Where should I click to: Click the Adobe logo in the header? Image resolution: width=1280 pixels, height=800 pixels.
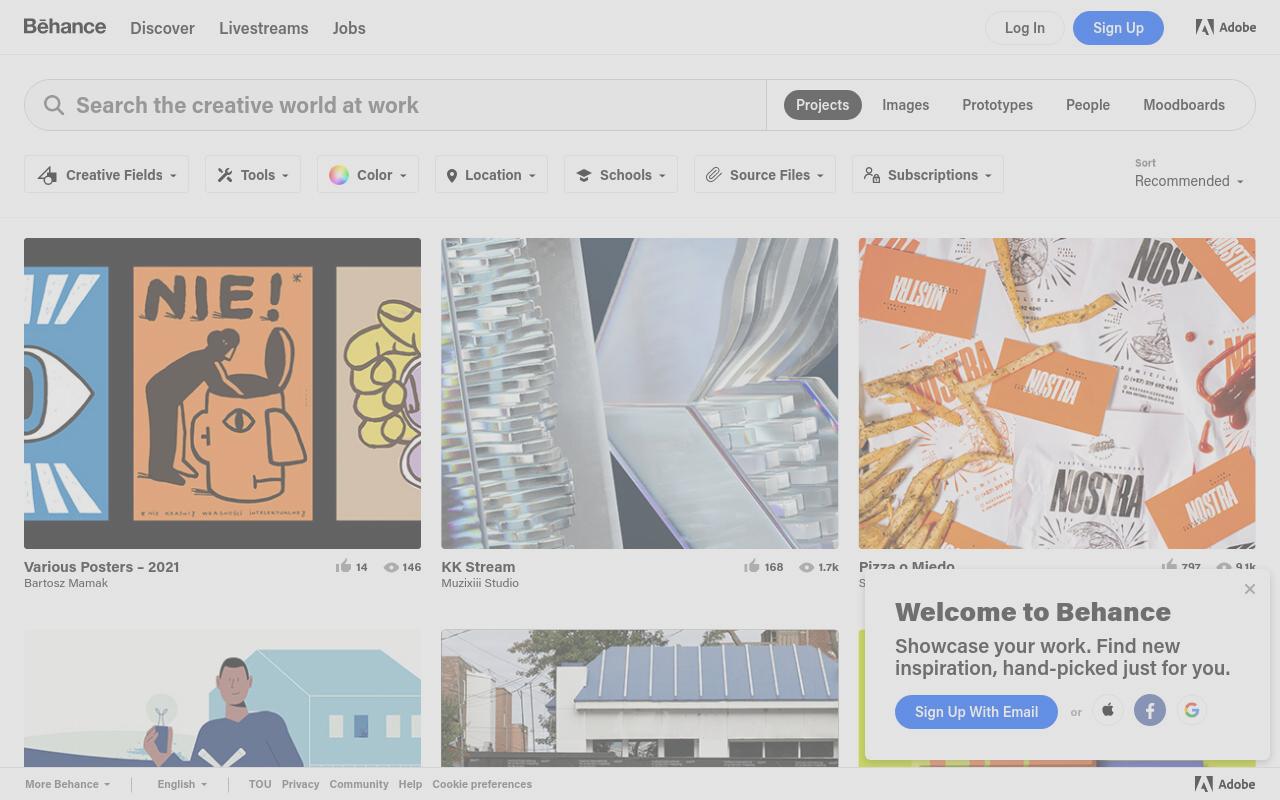[x=1226, y=27]
